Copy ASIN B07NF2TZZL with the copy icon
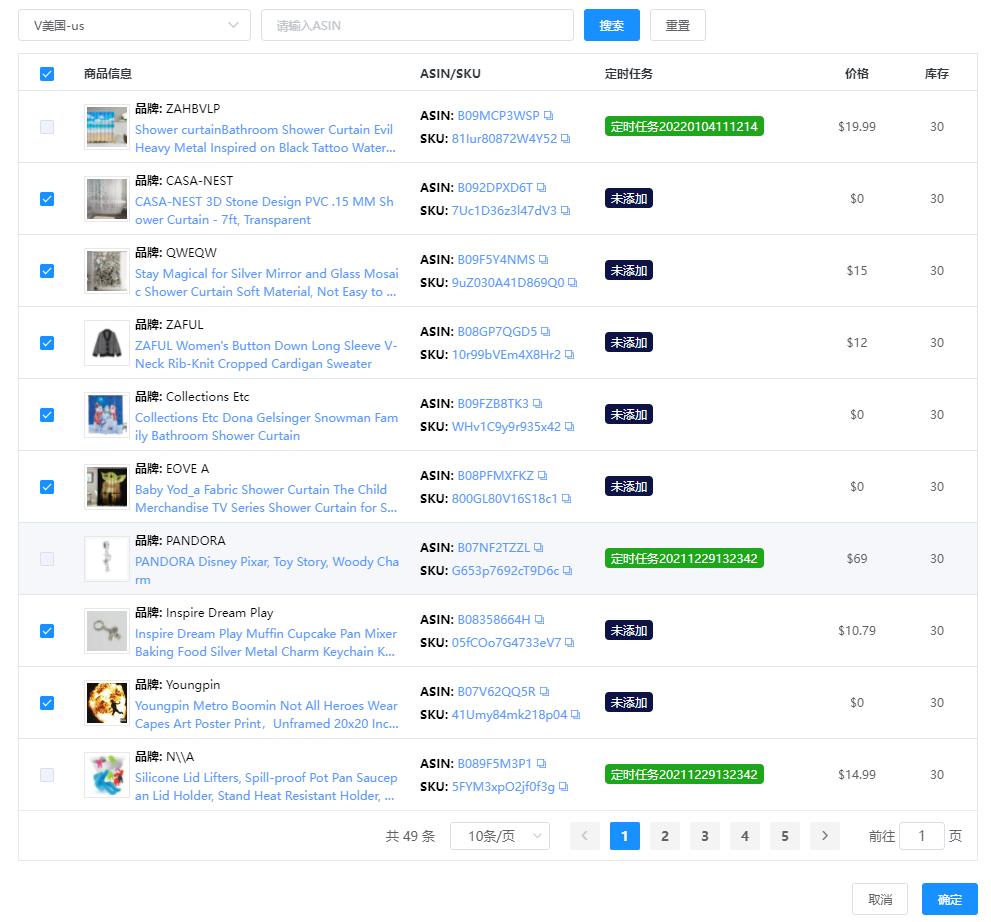The width and height of the screenshot is (991, 922). [x=539, y=548]
